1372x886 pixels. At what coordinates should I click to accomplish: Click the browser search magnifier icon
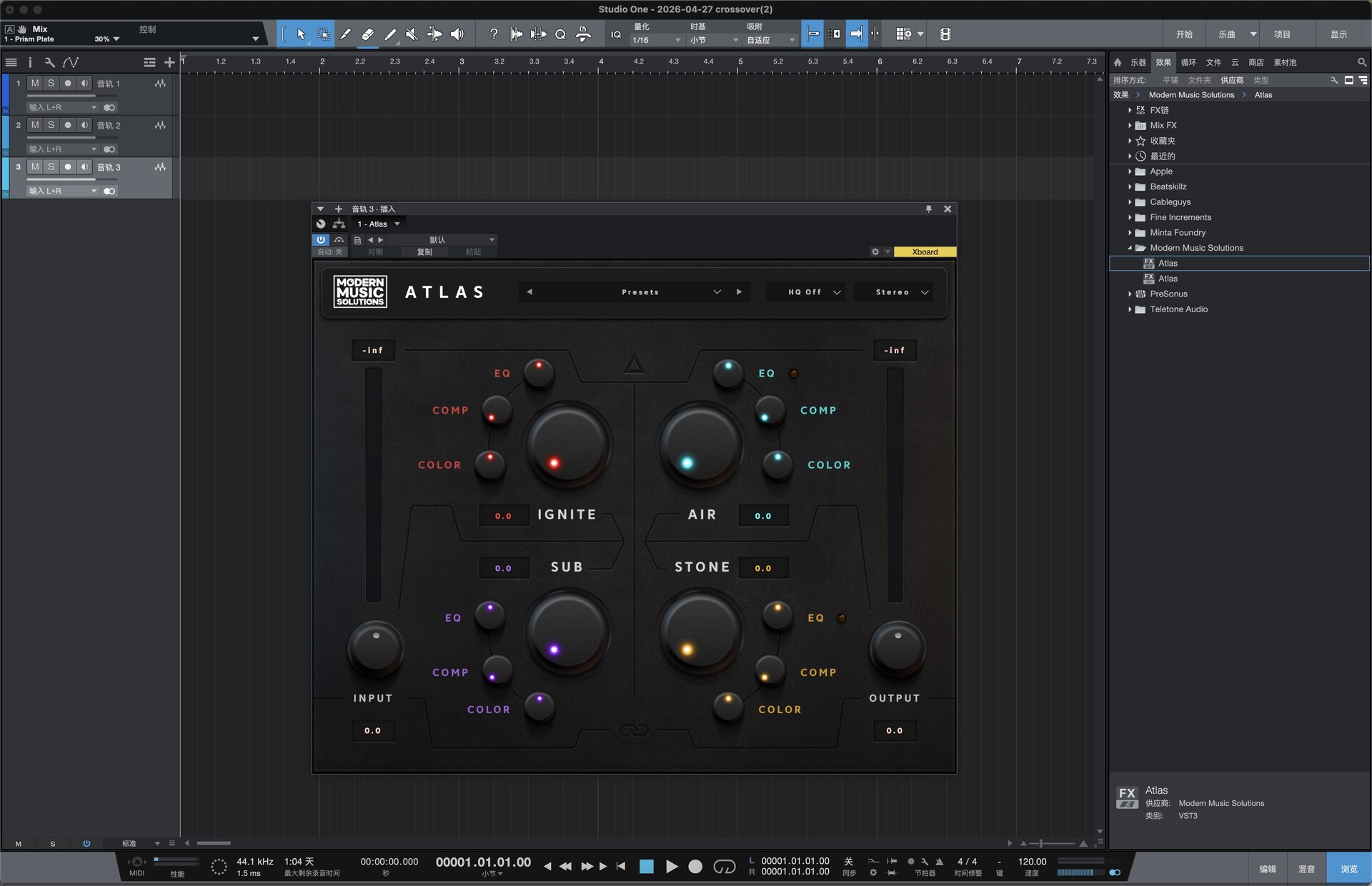coord(1362,62)
